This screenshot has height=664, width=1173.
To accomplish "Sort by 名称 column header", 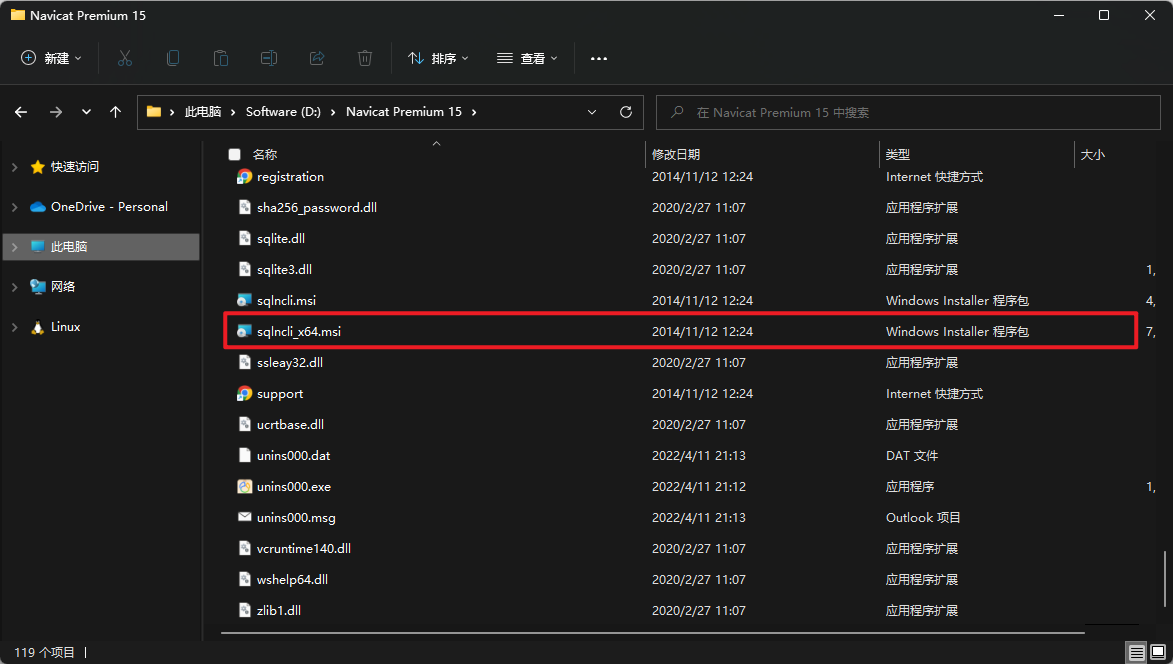I will (x=265, y=155).
